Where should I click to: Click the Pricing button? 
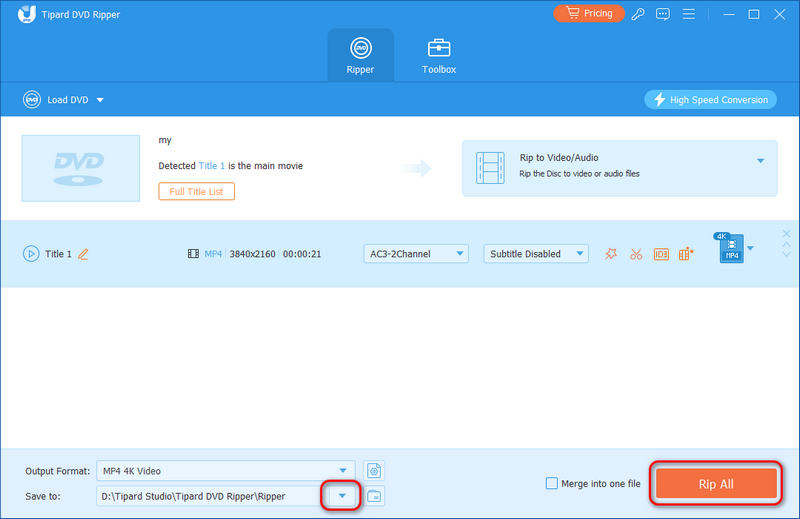[589, 13]
